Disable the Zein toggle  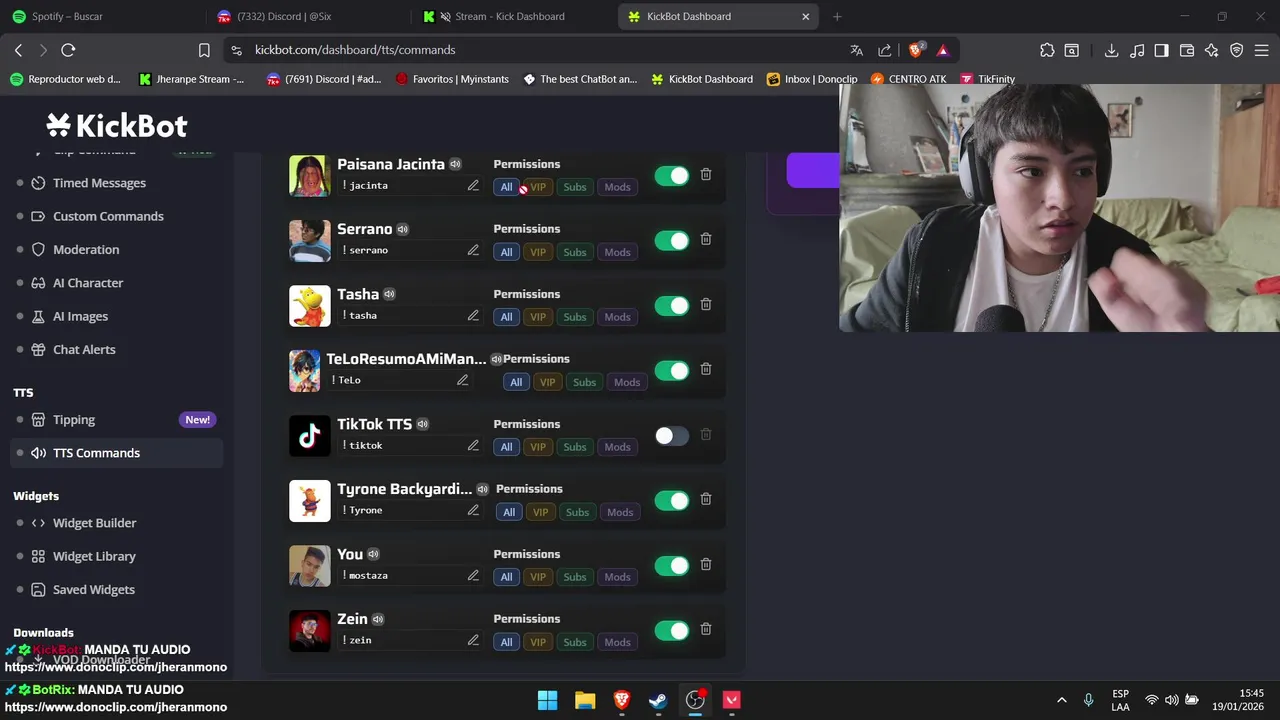coord(672,631)
